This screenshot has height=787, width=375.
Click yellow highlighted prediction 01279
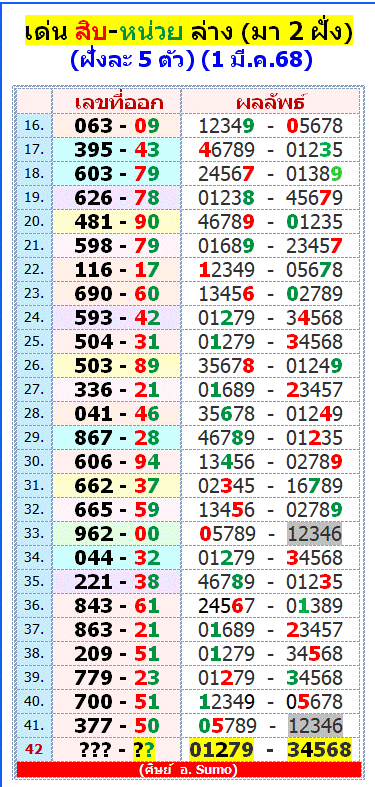coord(222,750)
